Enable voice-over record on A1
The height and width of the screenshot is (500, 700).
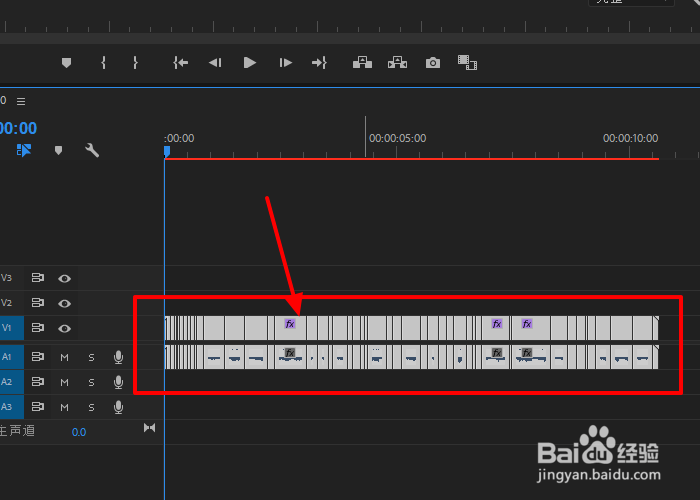[118, 357]
